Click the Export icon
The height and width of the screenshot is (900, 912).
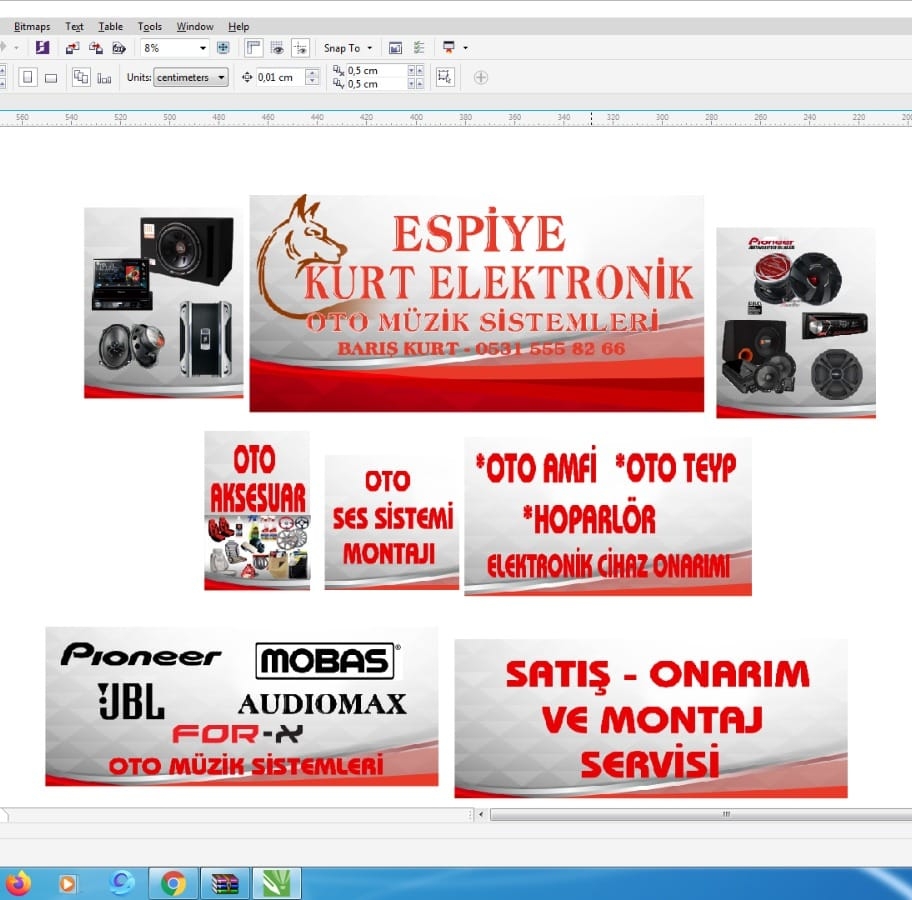click(96, 48)
